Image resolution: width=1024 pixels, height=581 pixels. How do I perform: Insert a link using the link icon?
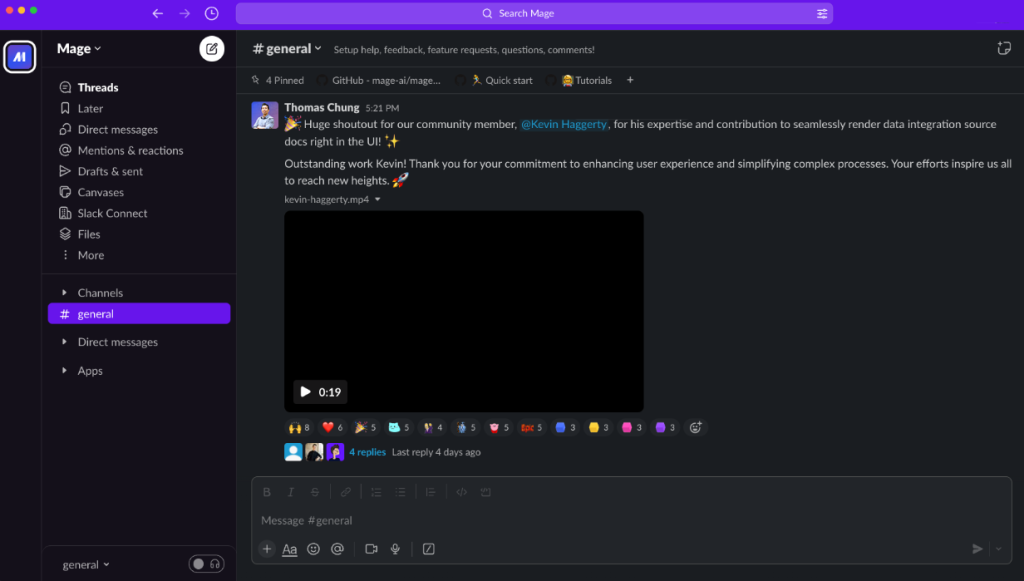[x=345, y=492]
